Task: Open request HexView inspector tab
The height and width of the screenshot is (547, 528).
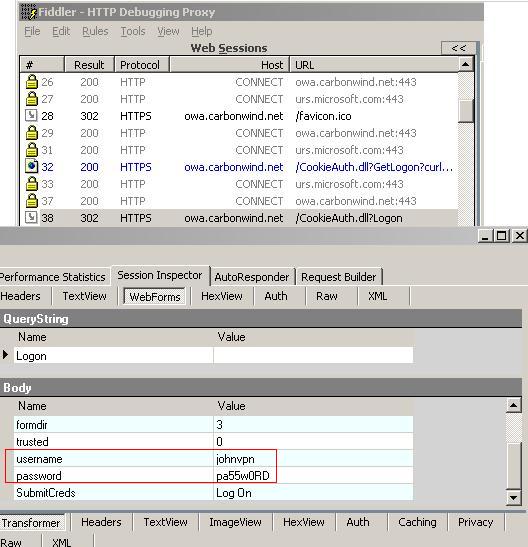Action: tap(222, 296)
